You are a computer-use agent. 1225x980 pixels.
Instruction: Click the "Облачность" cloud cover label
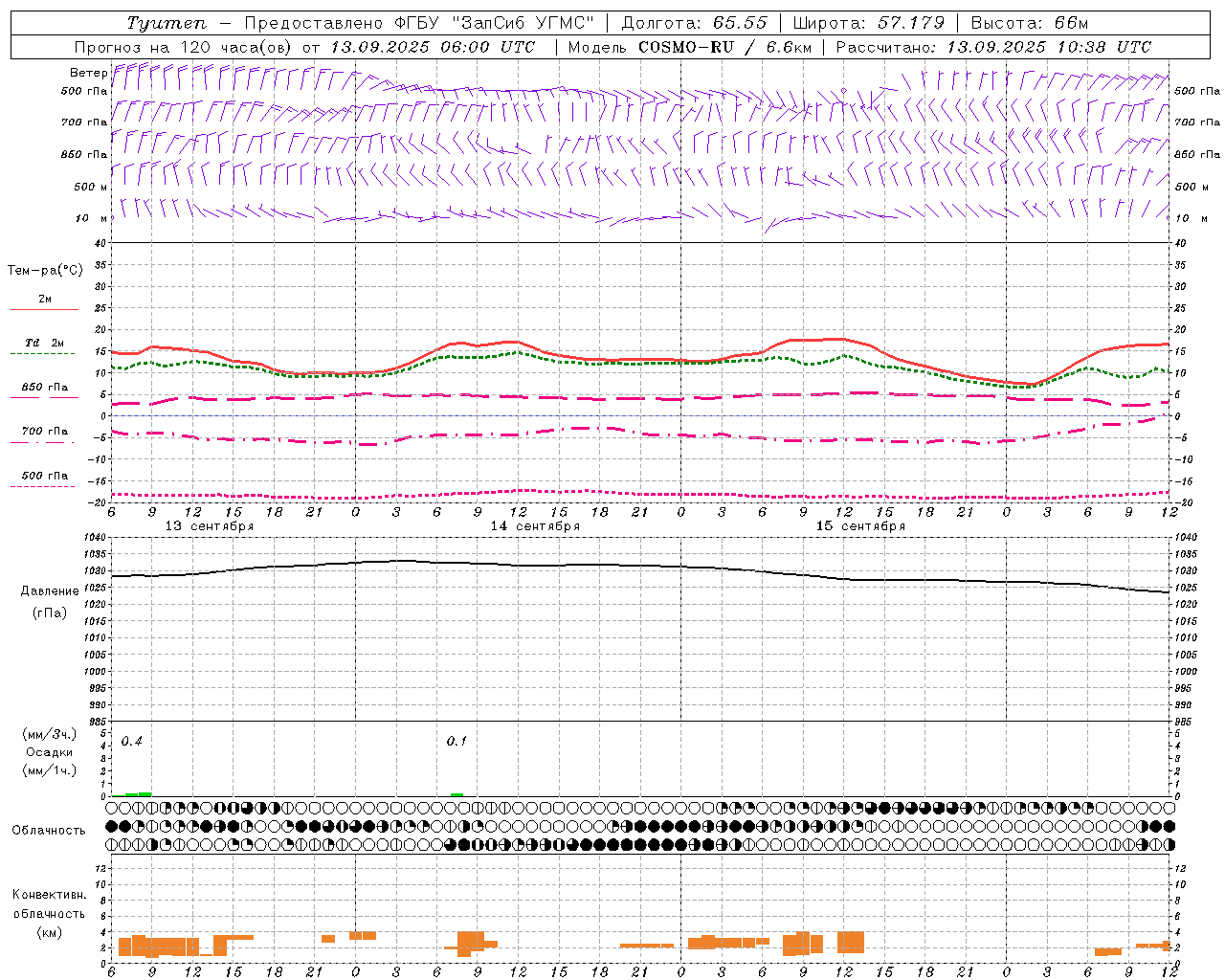[49, 831]
